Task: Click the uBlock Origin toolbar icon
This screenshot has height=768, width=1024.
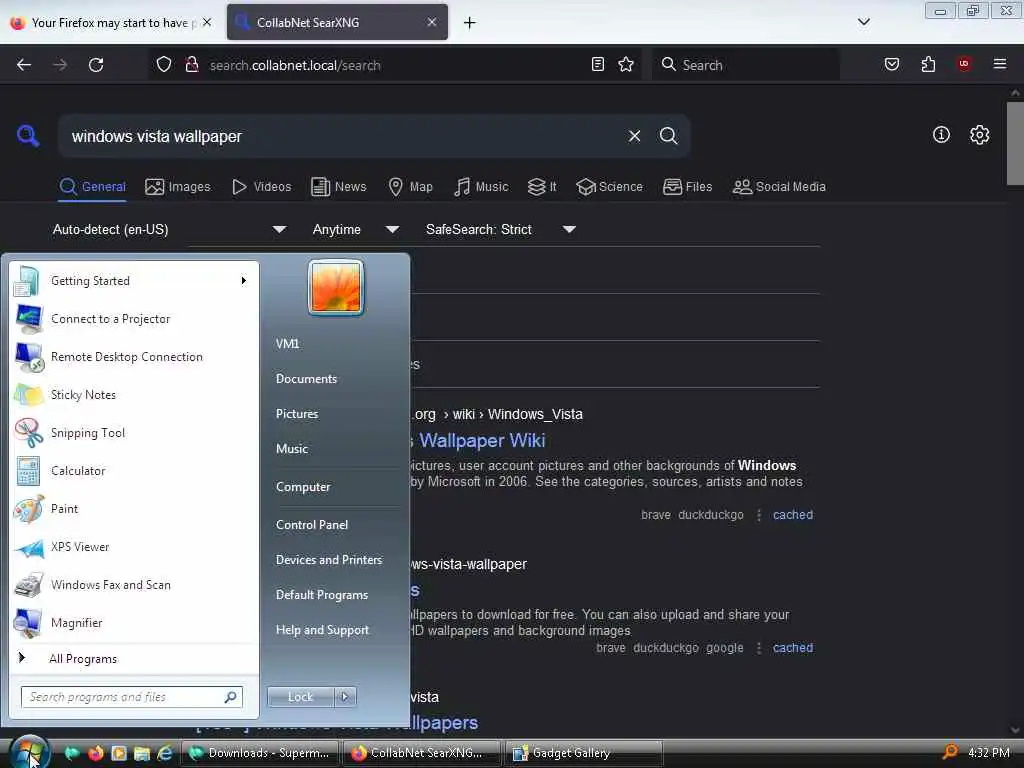Action: 963,64
